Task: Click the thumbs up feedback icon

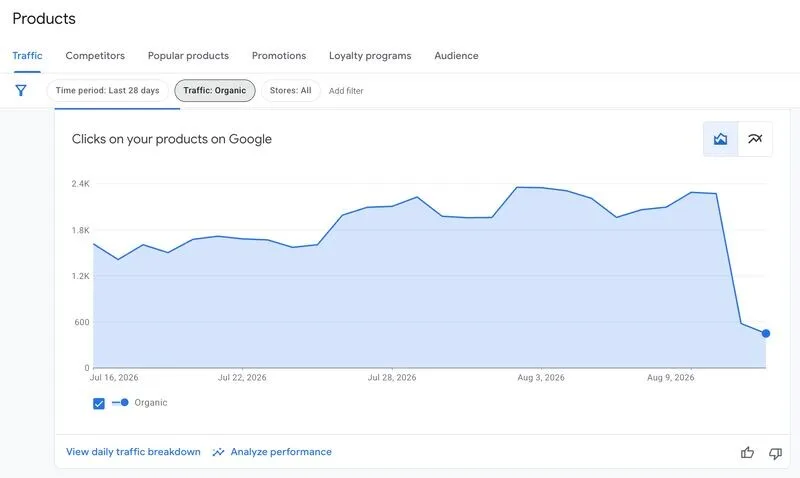Action: 747,452
